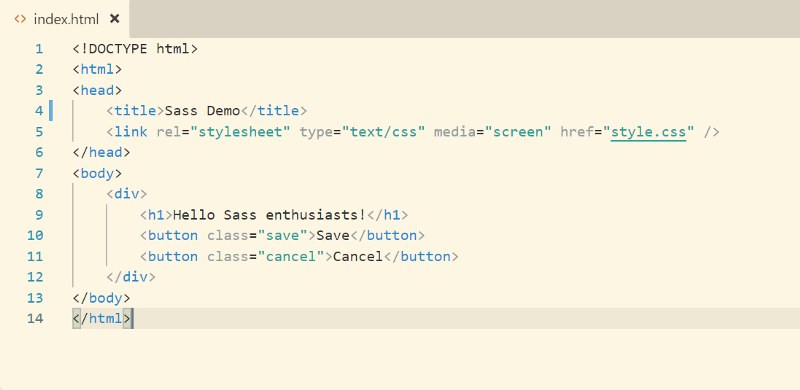Image resolution: width=800 pixels, height=390 pixels.
Task: Click line number 14 in the gutter
Action: point(35,319)
